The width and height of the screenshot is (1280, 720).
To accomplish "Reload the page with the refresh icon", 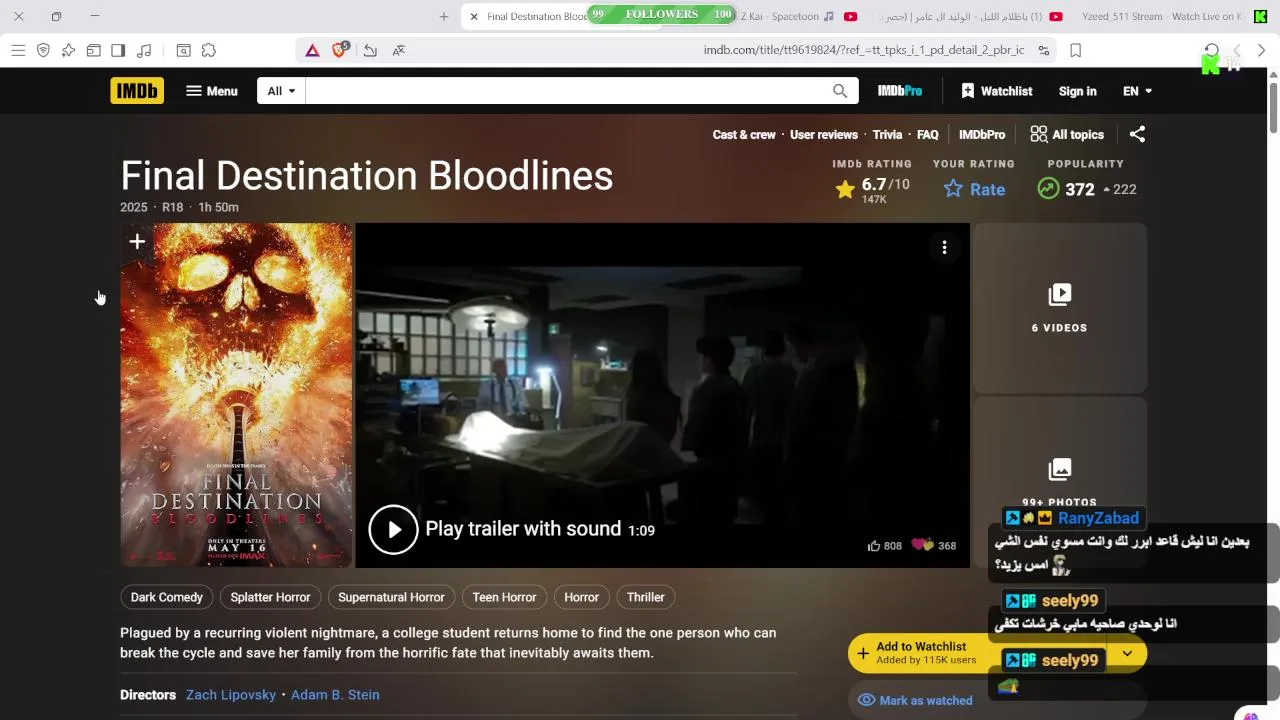I will pos(1211,50).
